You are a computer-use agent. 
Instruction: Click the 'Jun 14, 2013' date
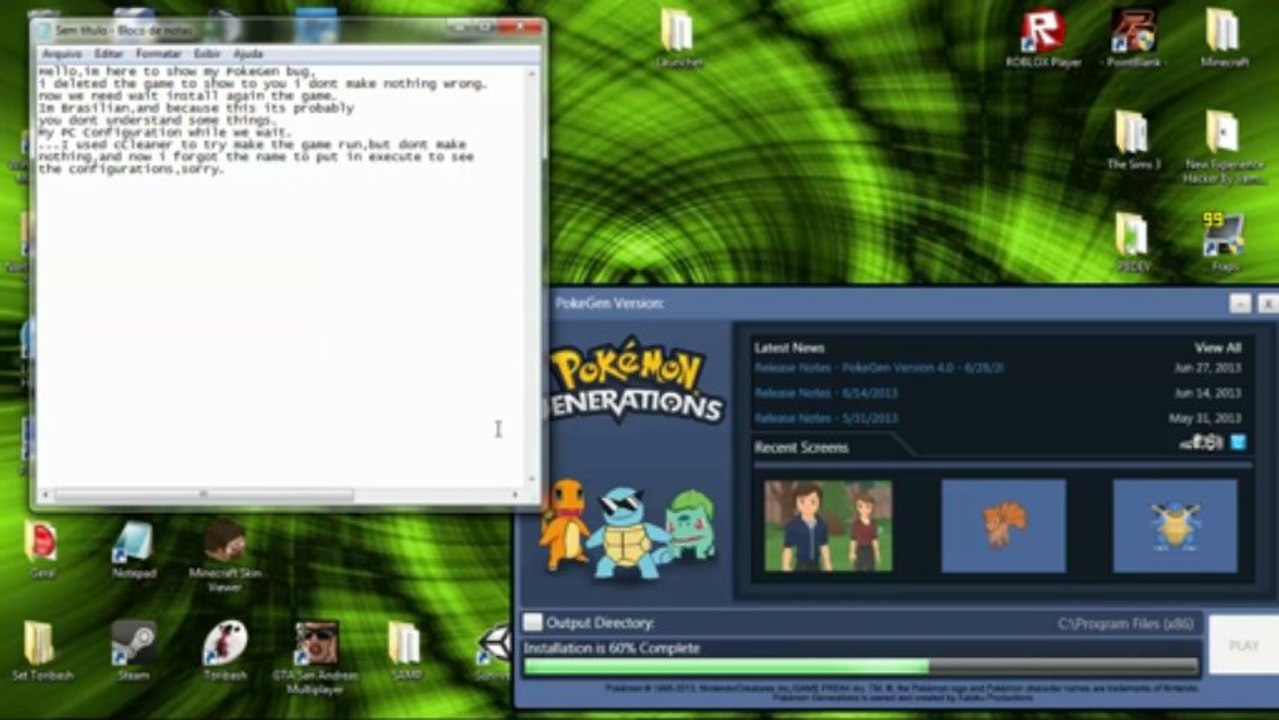click(x=1207, y=393)
